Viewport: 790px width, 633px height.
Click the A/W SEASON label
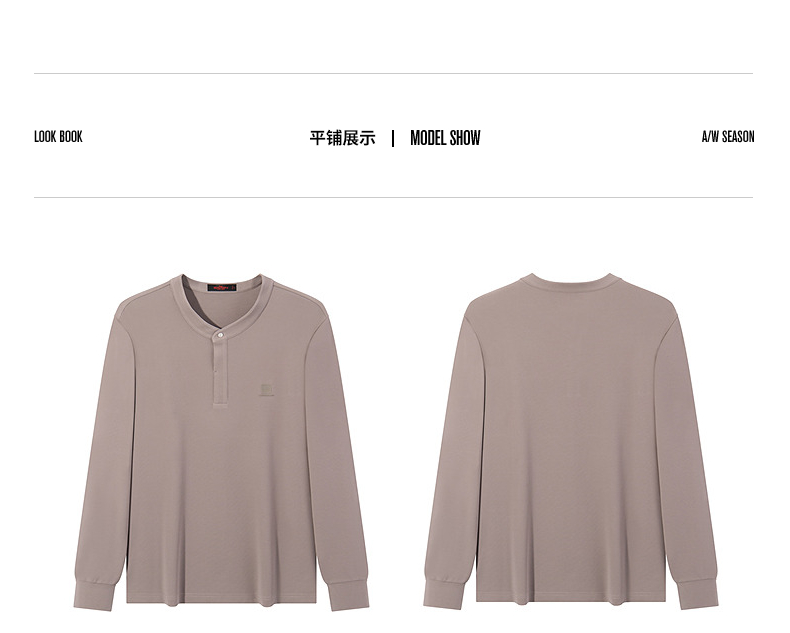[728, 137]
